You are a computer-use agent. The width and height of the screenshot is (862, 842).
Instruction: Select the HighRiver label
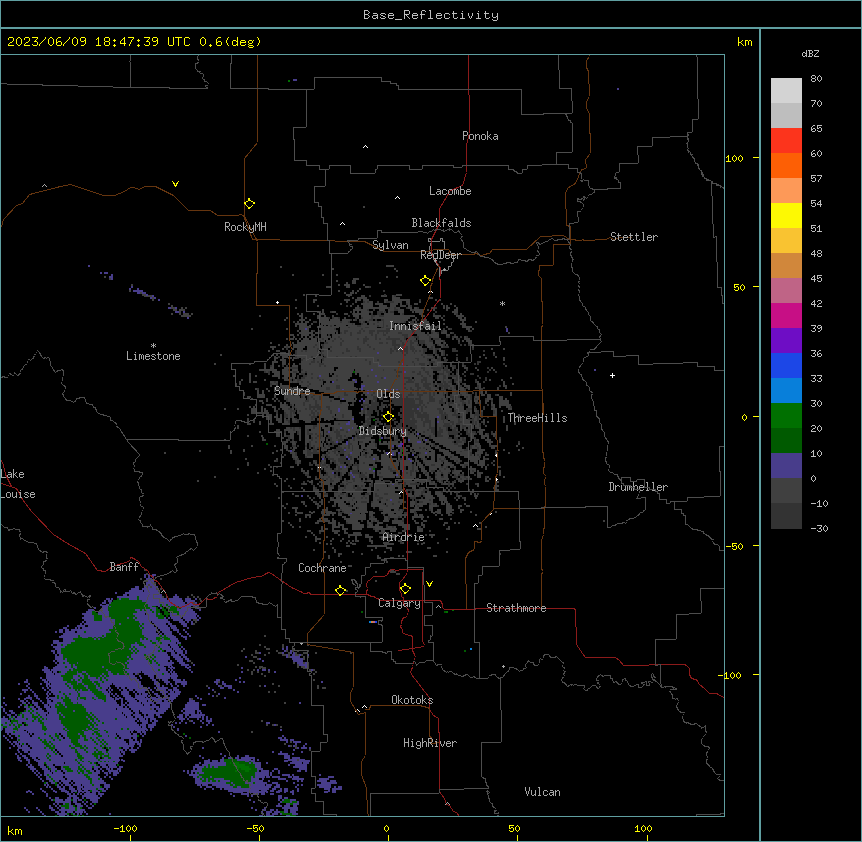point(430,743)
